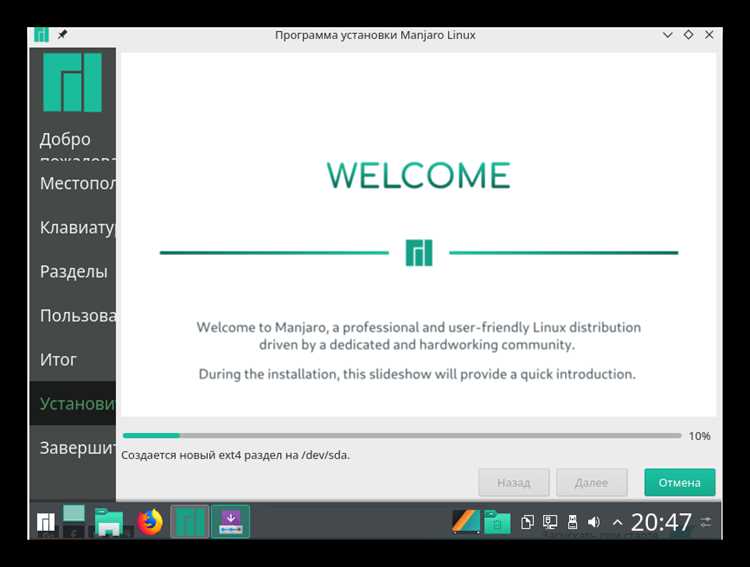Click the 20:47 clock
Screen dimensions: 750x567
click(x=662, y=522)
